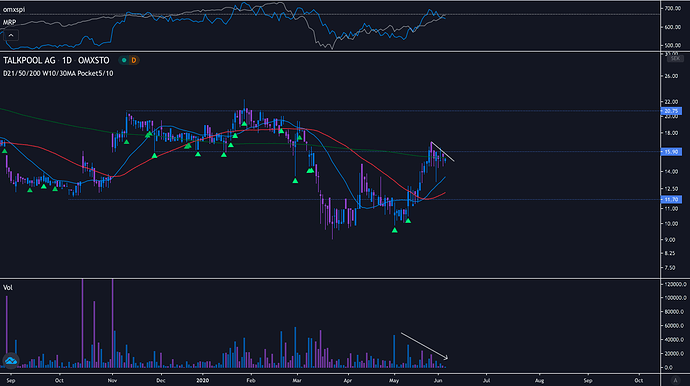Screen dimensions: 690x386
Task: Click the 1D interval label
Action: (x=67, y=60)
